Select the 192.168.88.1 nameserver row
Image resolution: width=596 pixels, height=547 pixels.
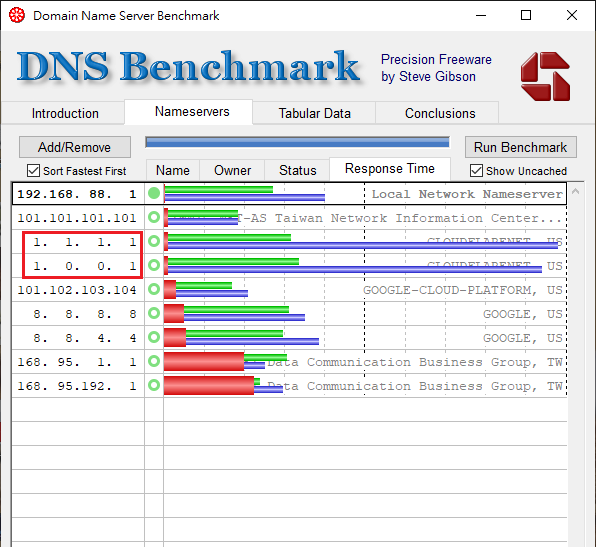point(289,193)
